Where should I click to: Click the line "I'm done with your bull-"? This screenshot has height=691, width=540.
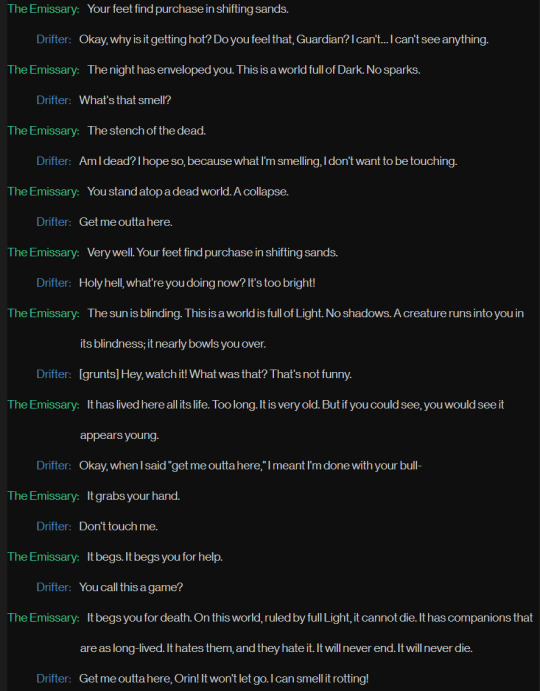[250, 465]
